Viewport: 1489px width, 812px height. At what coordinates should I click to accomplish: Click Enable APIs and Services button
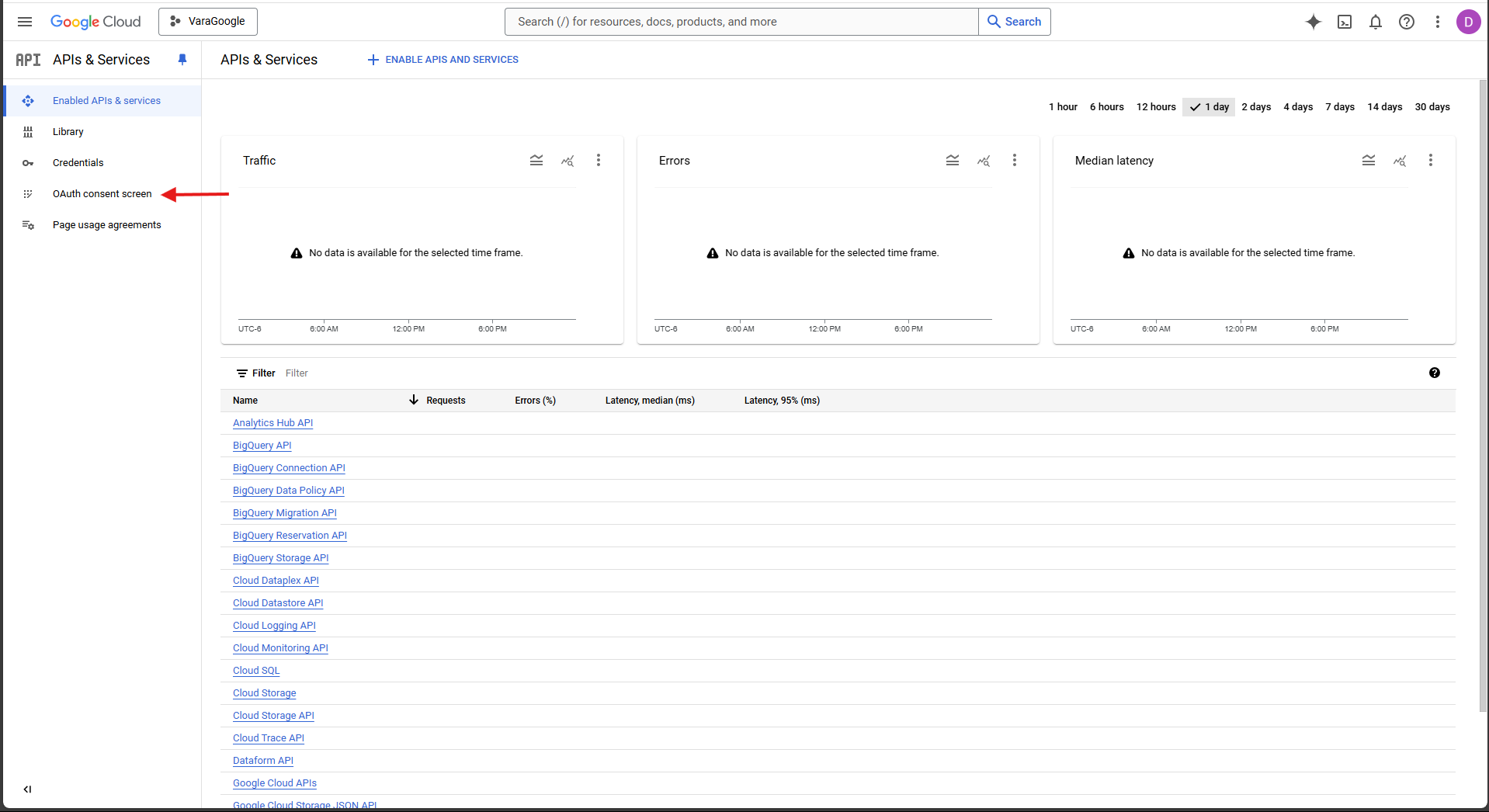tap(443, 60)
